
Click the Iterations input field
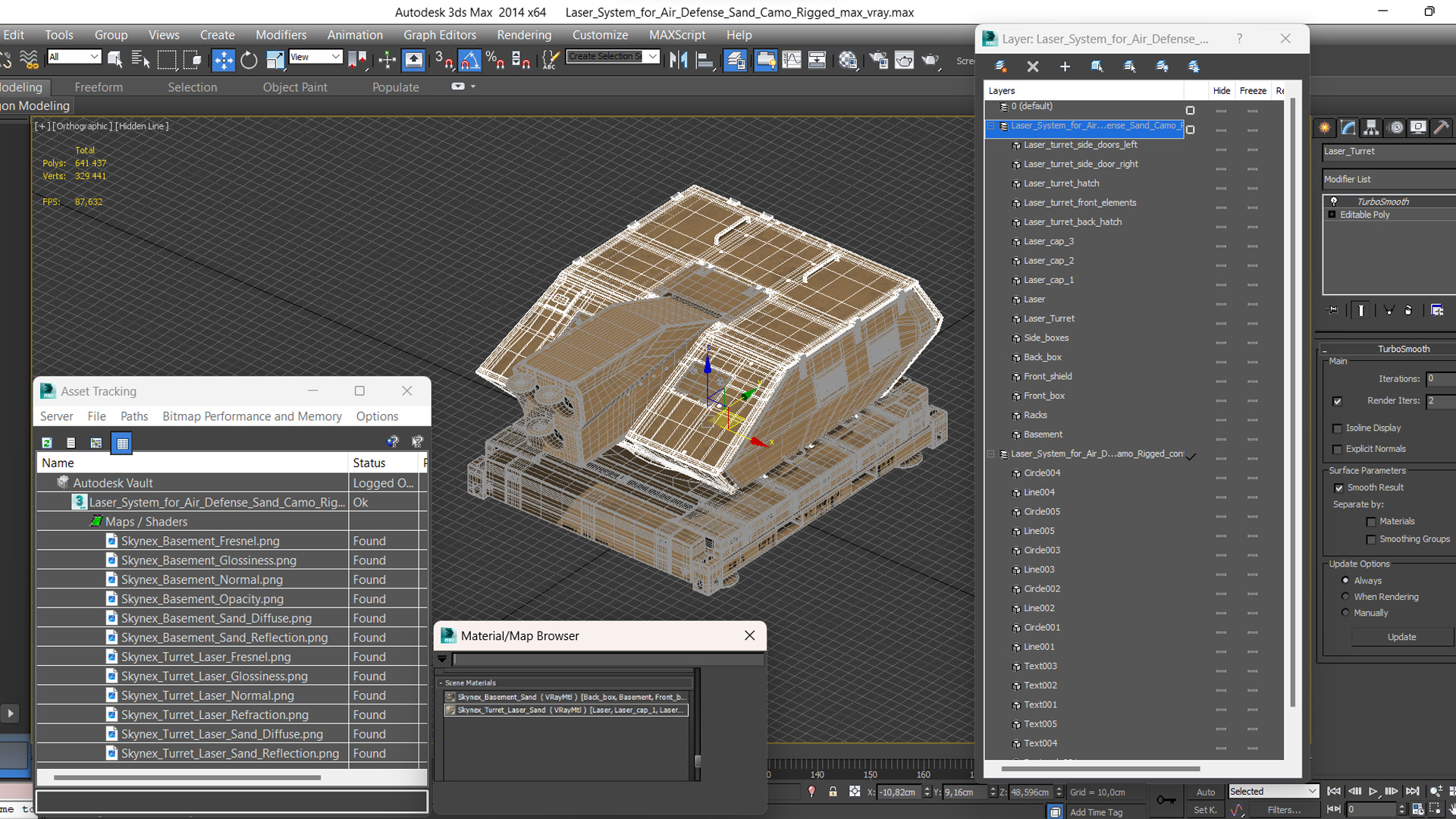1440,378
